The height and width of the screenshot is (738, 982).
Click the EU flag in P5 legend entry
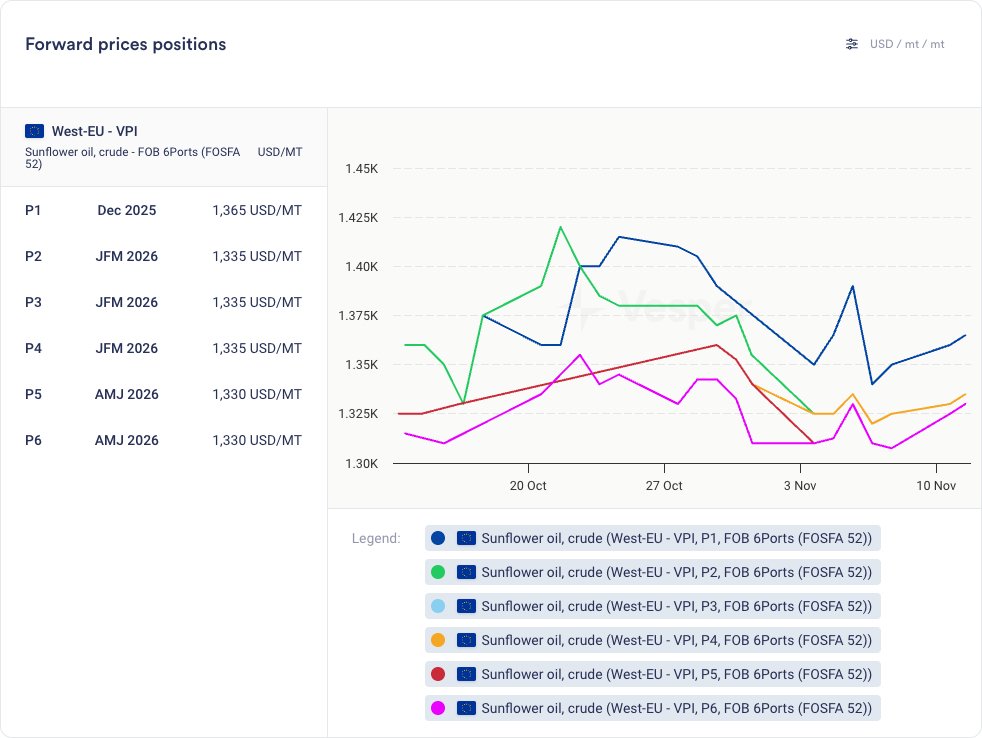466,674
